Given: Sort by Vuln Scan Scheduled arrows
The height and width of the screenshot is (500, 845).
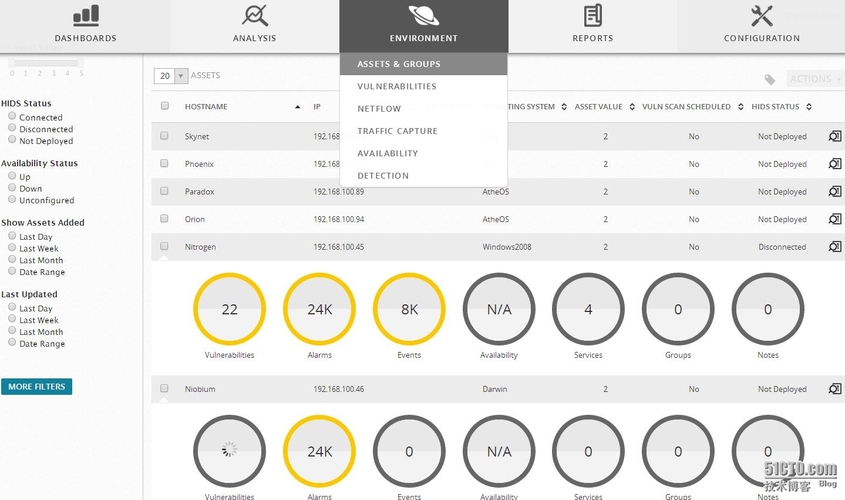Looking at the screenshot, I should click(x=741, y=107).
